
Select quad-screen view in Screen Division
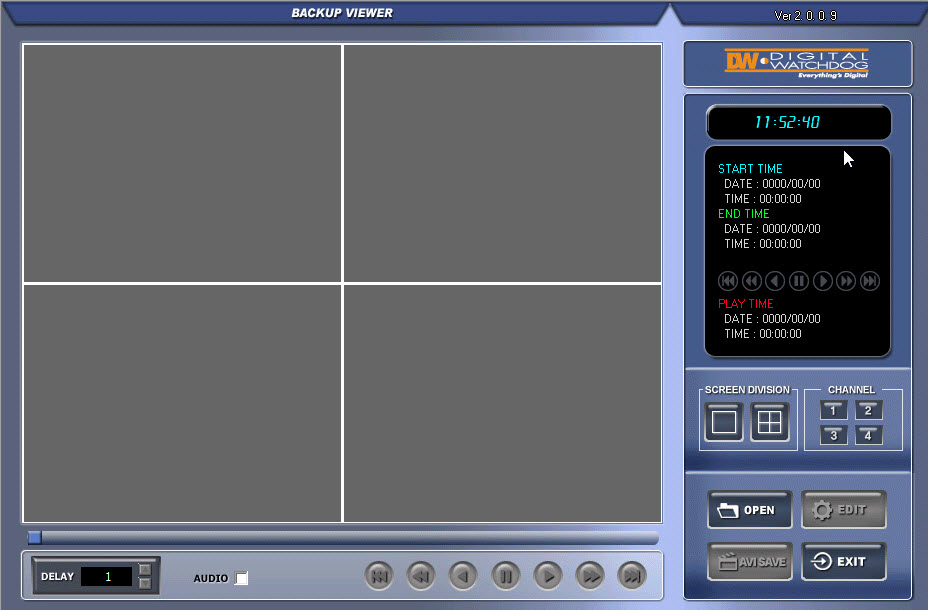point(769,422)
